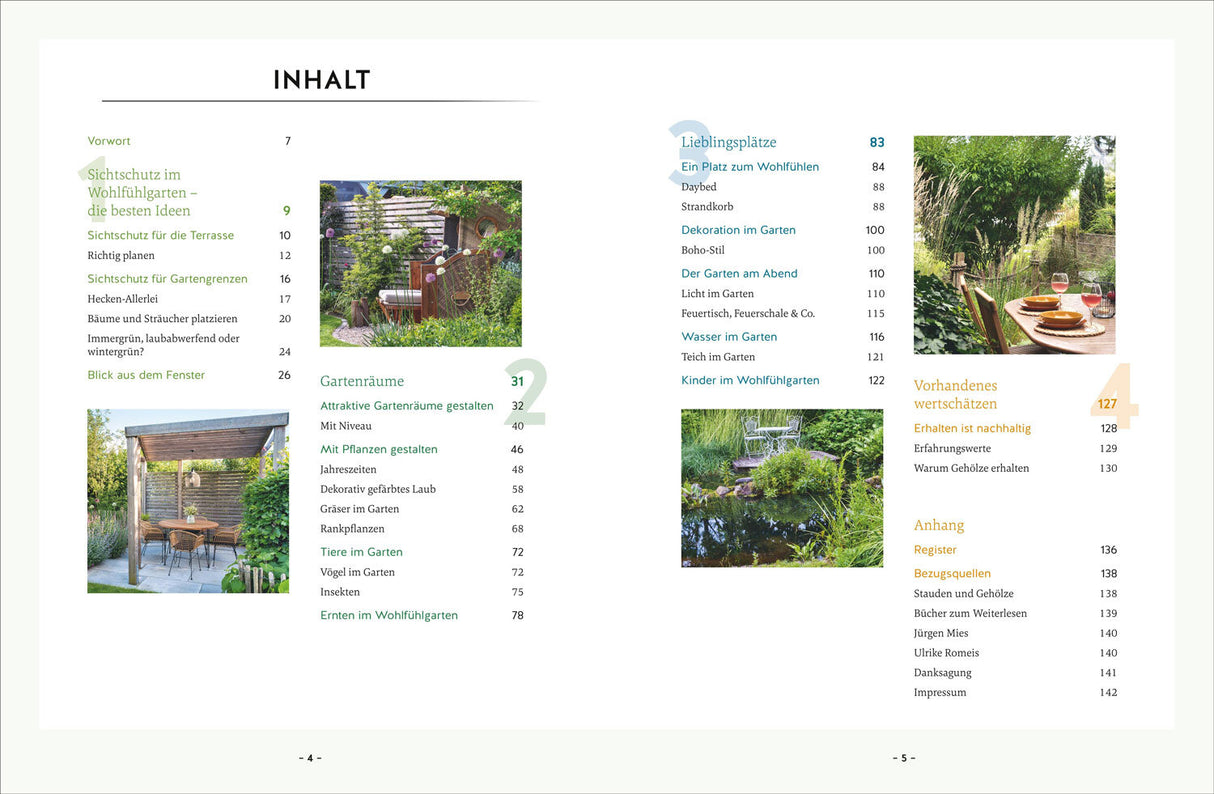Click the 'Rankpflanzen' entry
Viewport: 1214px width, 794px height.
pyautogui.click(x=352, y=529)
